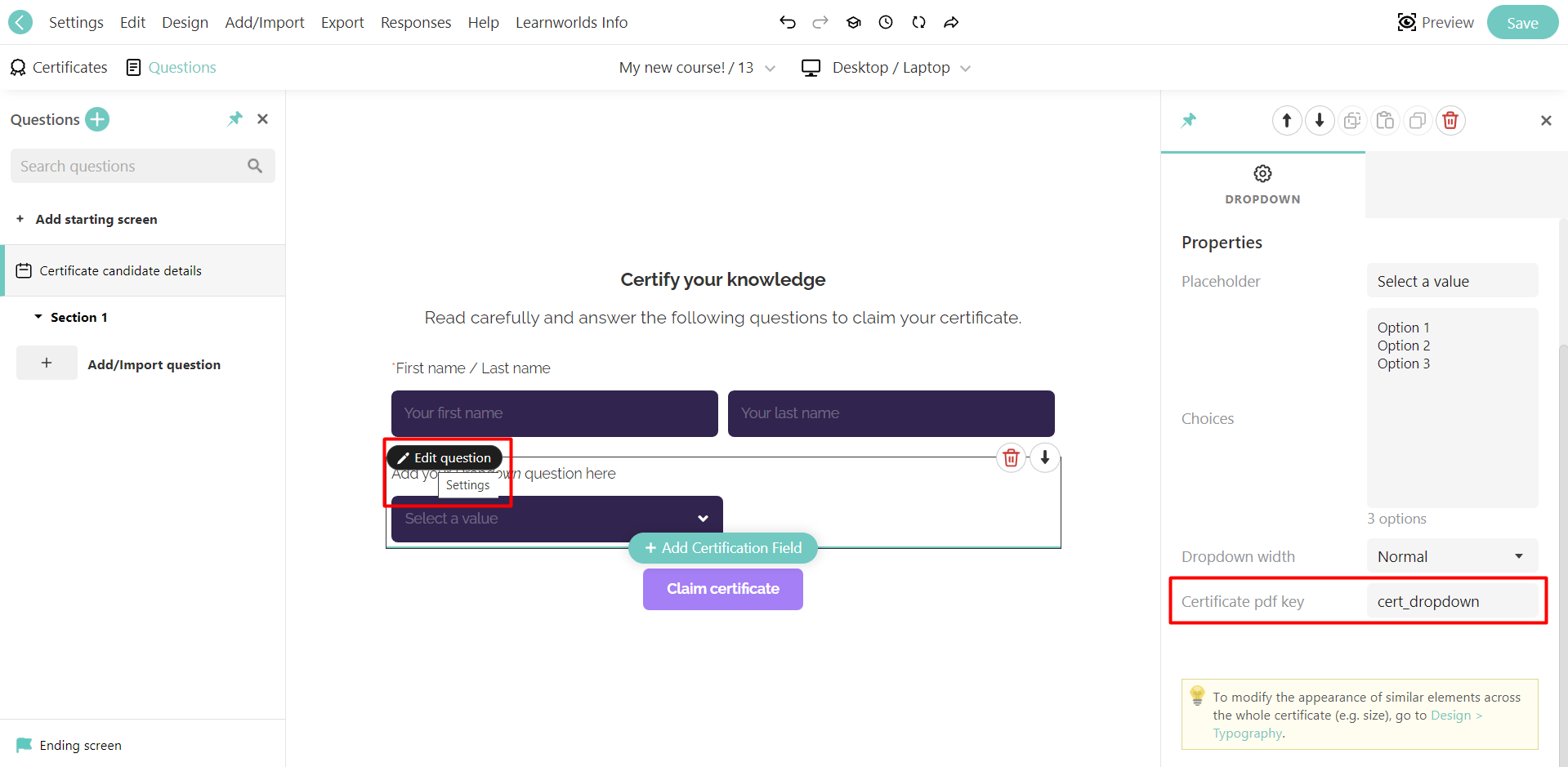Collapse Section 1 in the Questions panel
1568x767 pixels.
click(x=37, y=317)
